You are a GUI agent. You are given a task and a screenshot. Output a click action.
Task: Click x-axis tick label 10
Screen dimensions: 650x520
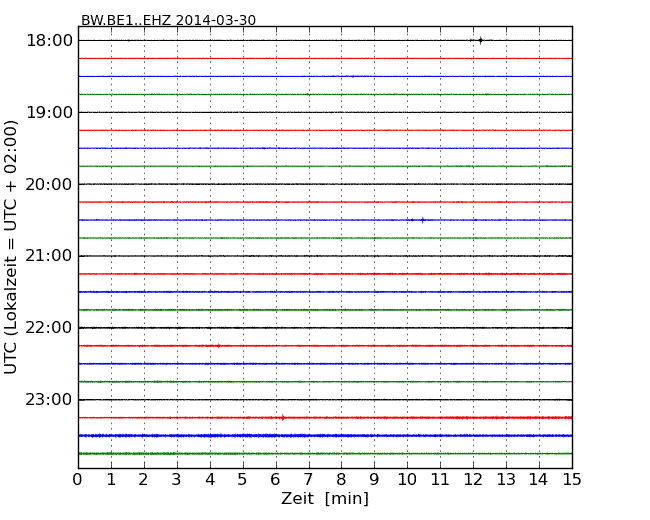pos(407,479)
